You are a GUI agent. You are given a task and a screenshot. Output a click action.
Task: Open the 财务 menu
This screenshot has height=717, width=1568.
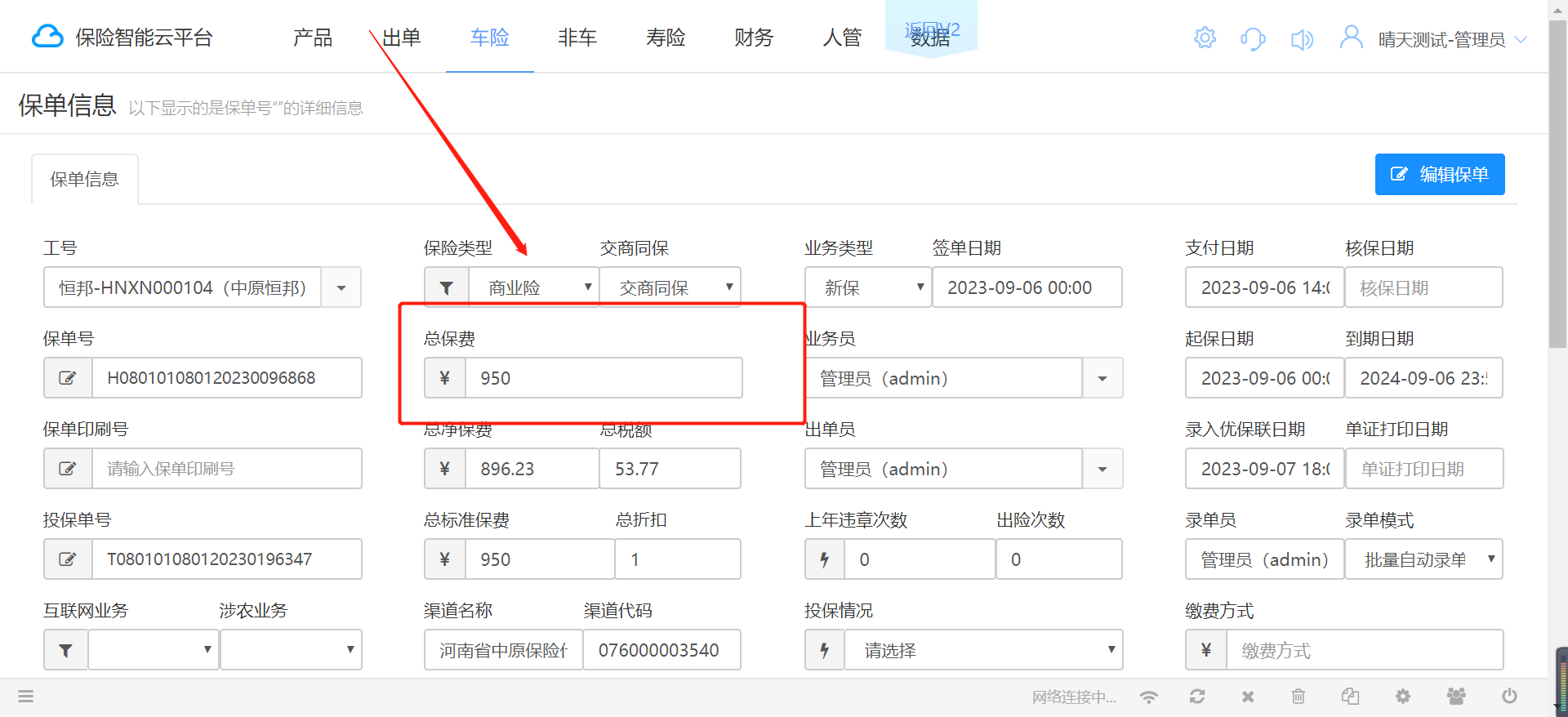coord(754,38)
